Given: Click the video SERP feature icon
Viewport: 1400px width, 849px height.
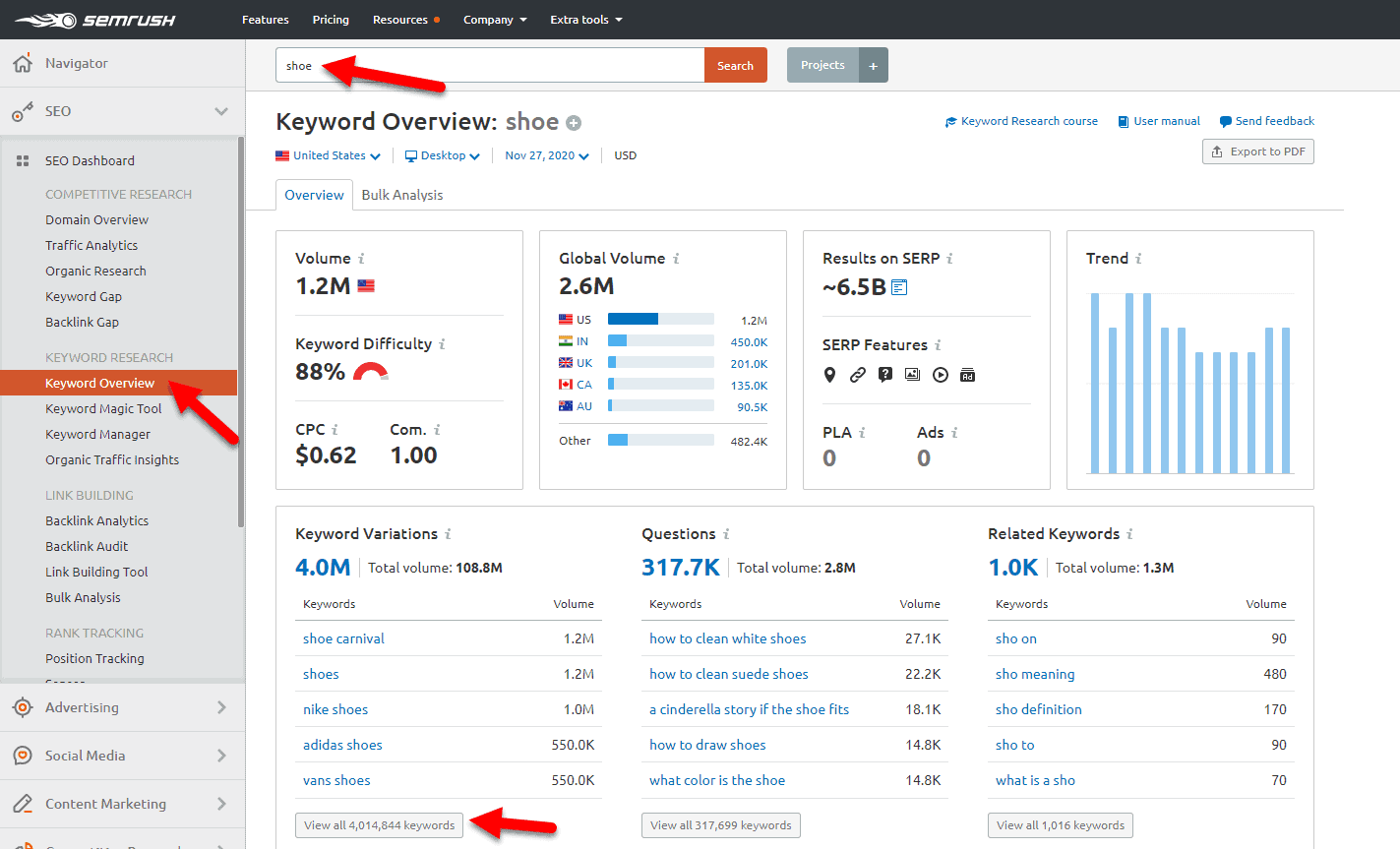Looking at the screenshot, I should point(941,375).
